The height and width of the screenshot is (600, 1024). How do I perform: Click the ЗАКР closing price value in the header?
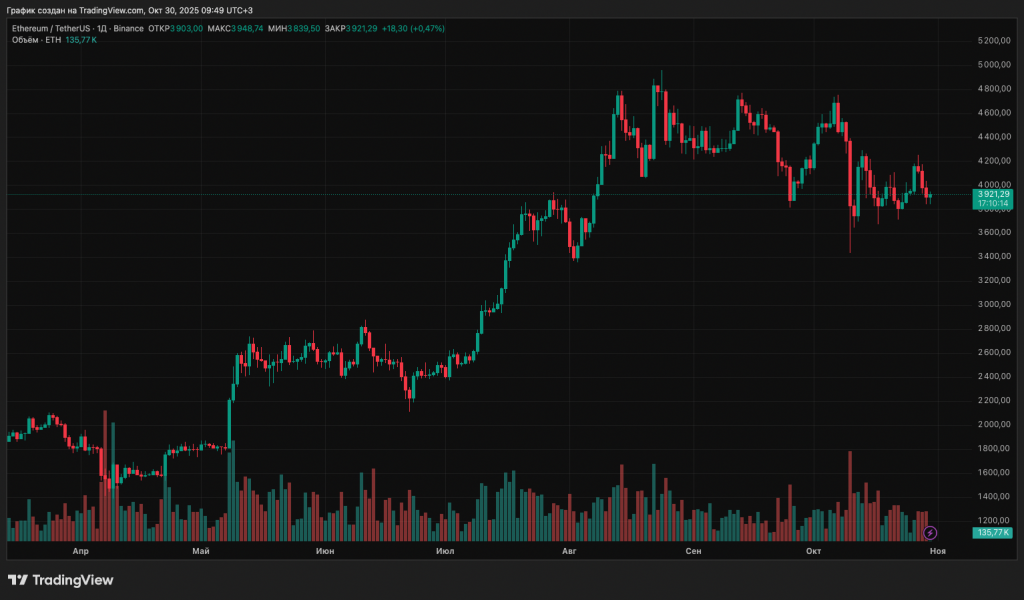point(364,28)
